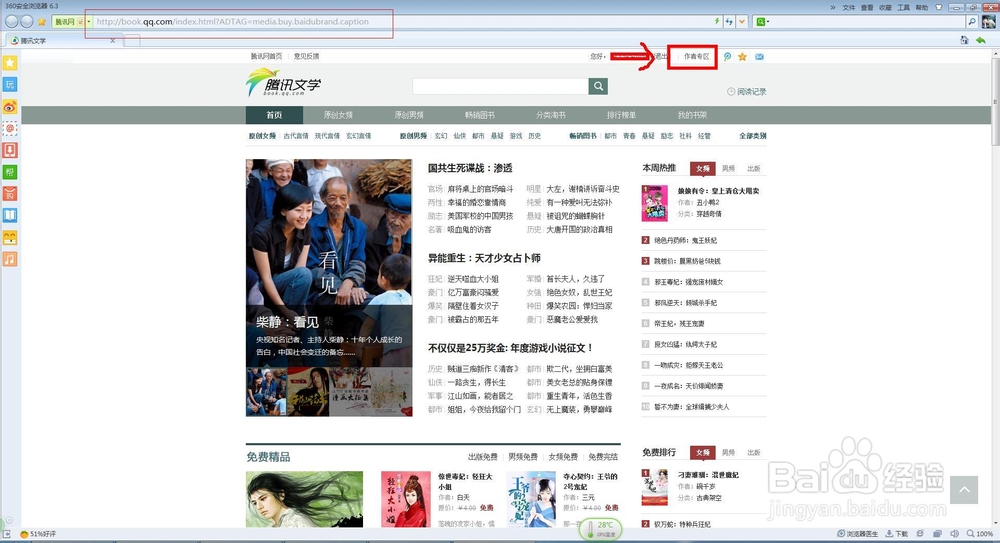Click the 柴静：看见 featured banner image
Screen dimensions: 1000x543
[x=329, y=263]
